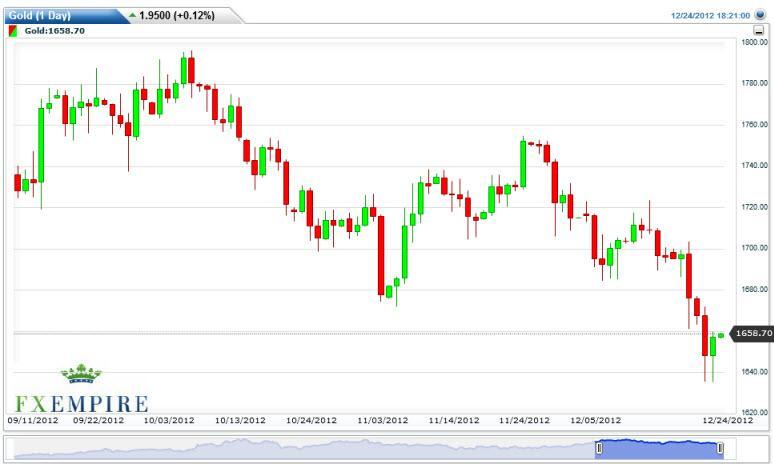Click the green up-arrow change indicator
The image size is (774, 464).
(133, 15)
